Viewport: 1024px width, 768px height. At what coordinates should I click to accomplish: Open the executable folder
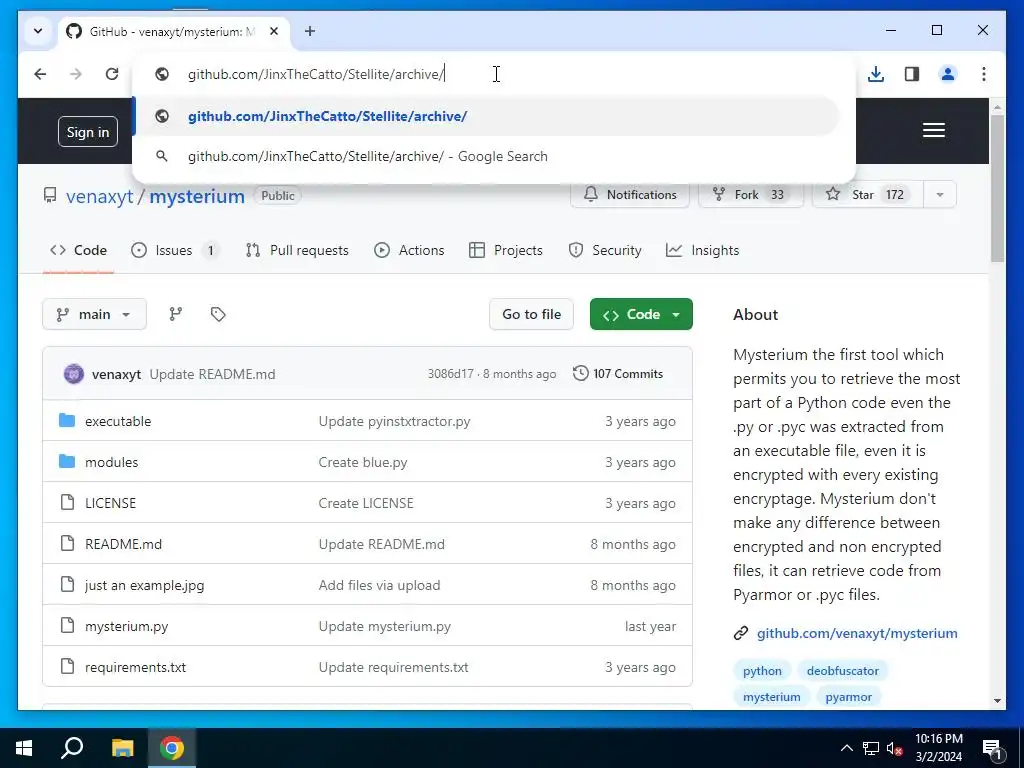[x=118, y=421]
